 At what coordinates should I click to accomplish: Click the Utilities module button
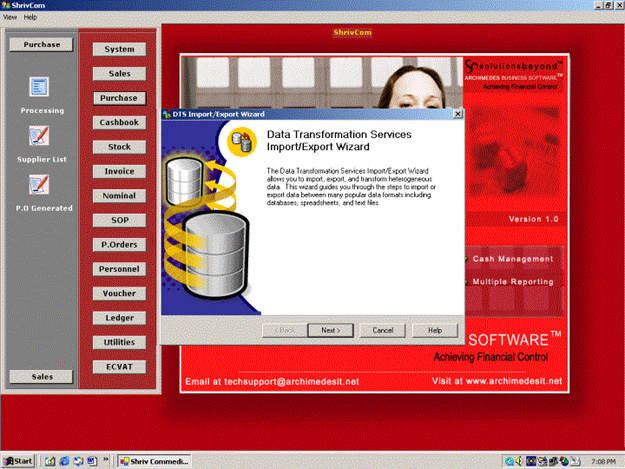[x=119, y=342]
